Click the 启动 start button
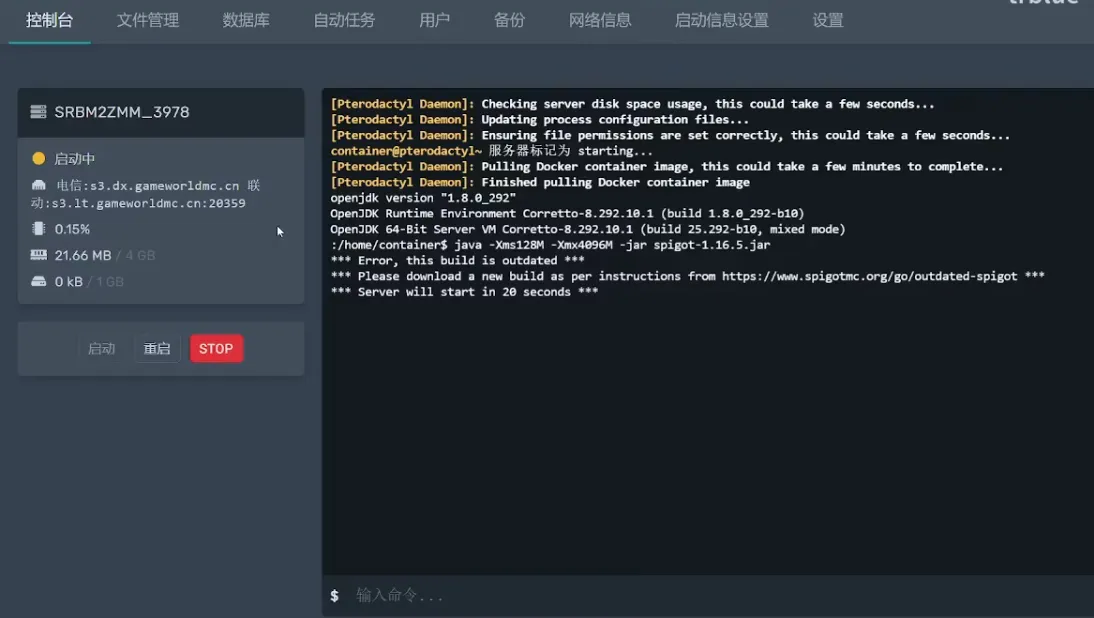Viewport: 1094px width, 618px height. tap(101, 349)
